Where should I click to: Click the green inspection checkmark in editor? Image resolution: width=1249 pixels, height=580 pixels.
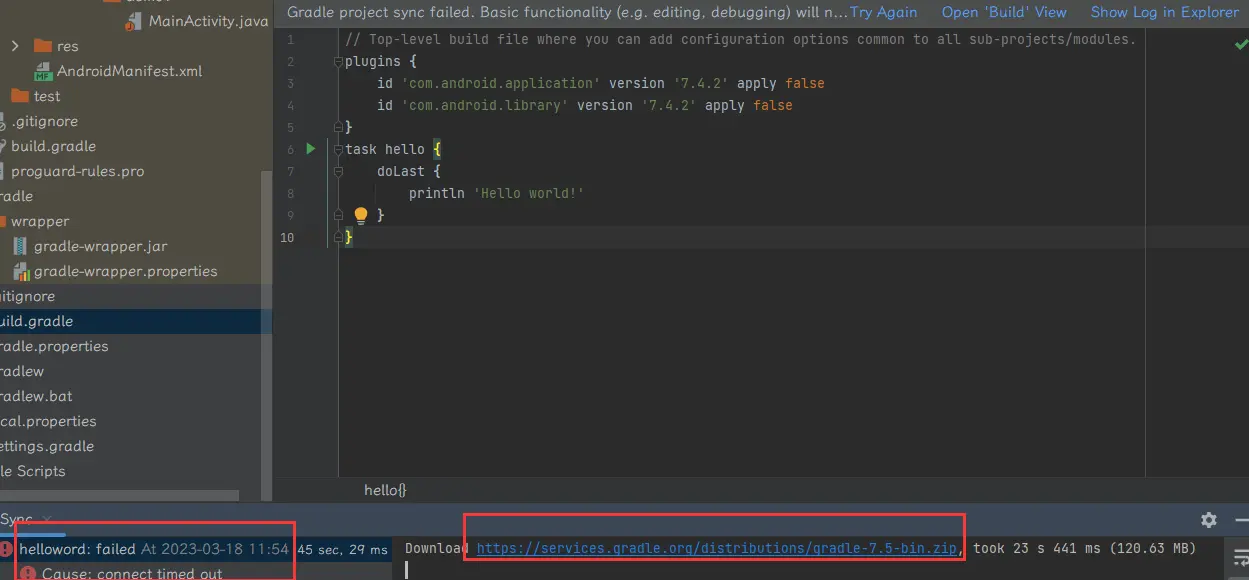pyautogui.click(x=1240, y=45)
